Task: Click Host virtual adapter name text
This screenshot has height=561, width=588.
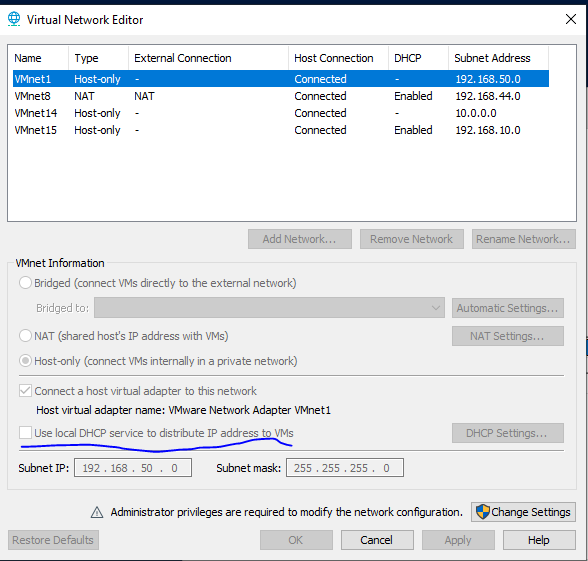Action: tap(183, 410)
